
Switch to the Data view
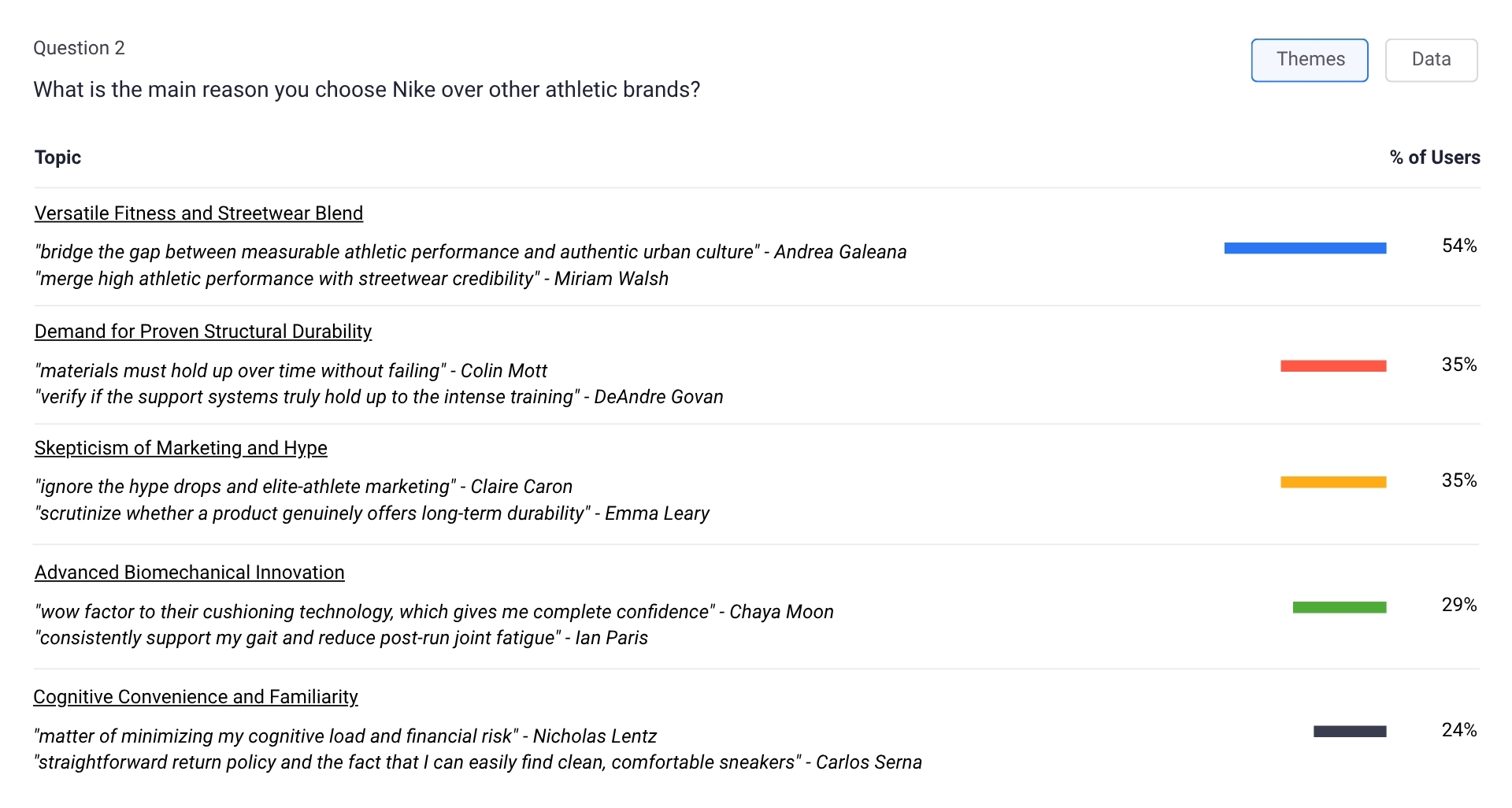1430,60
